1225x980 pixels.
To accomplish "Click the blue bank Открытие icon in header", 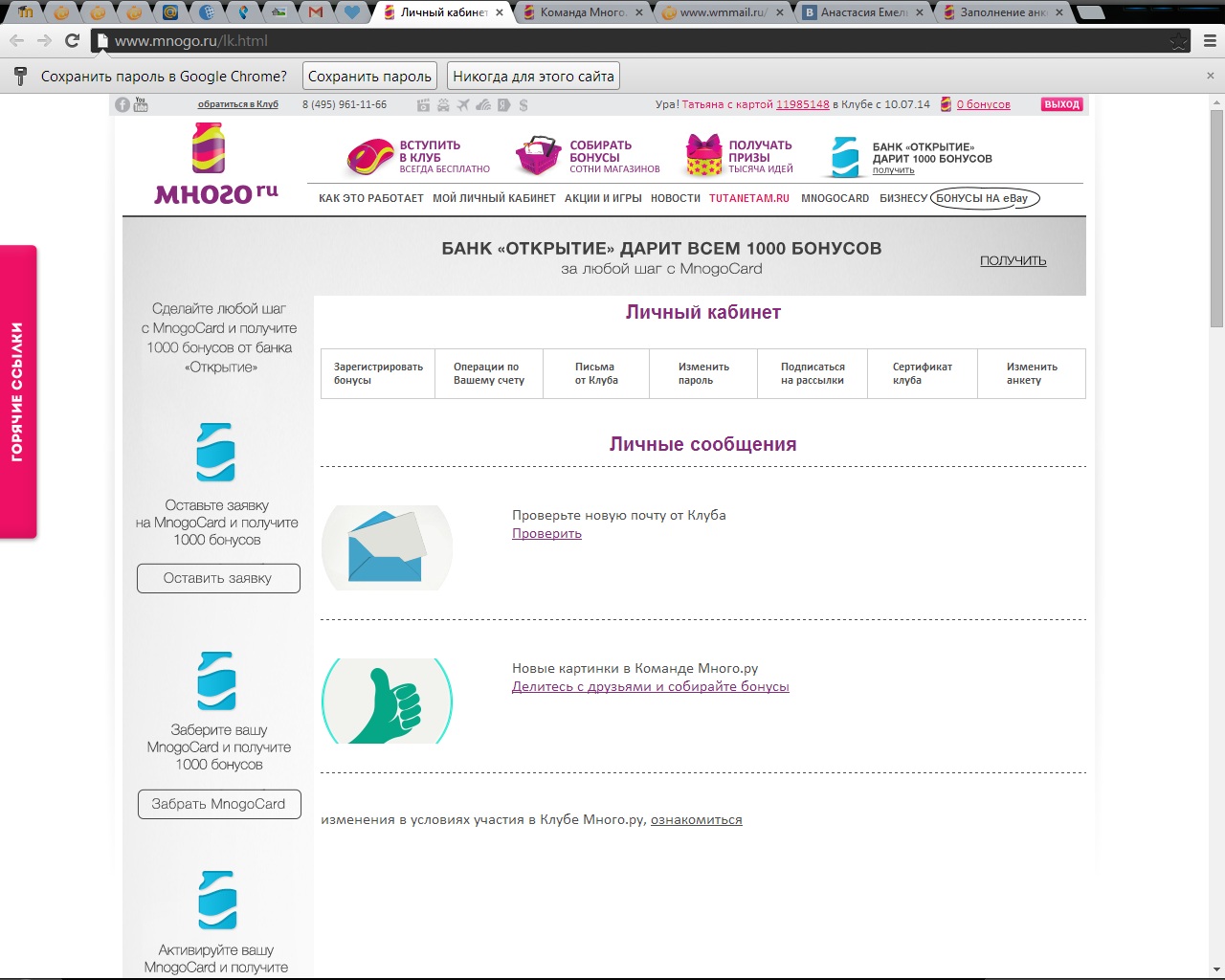I will [x=846, y=157].
